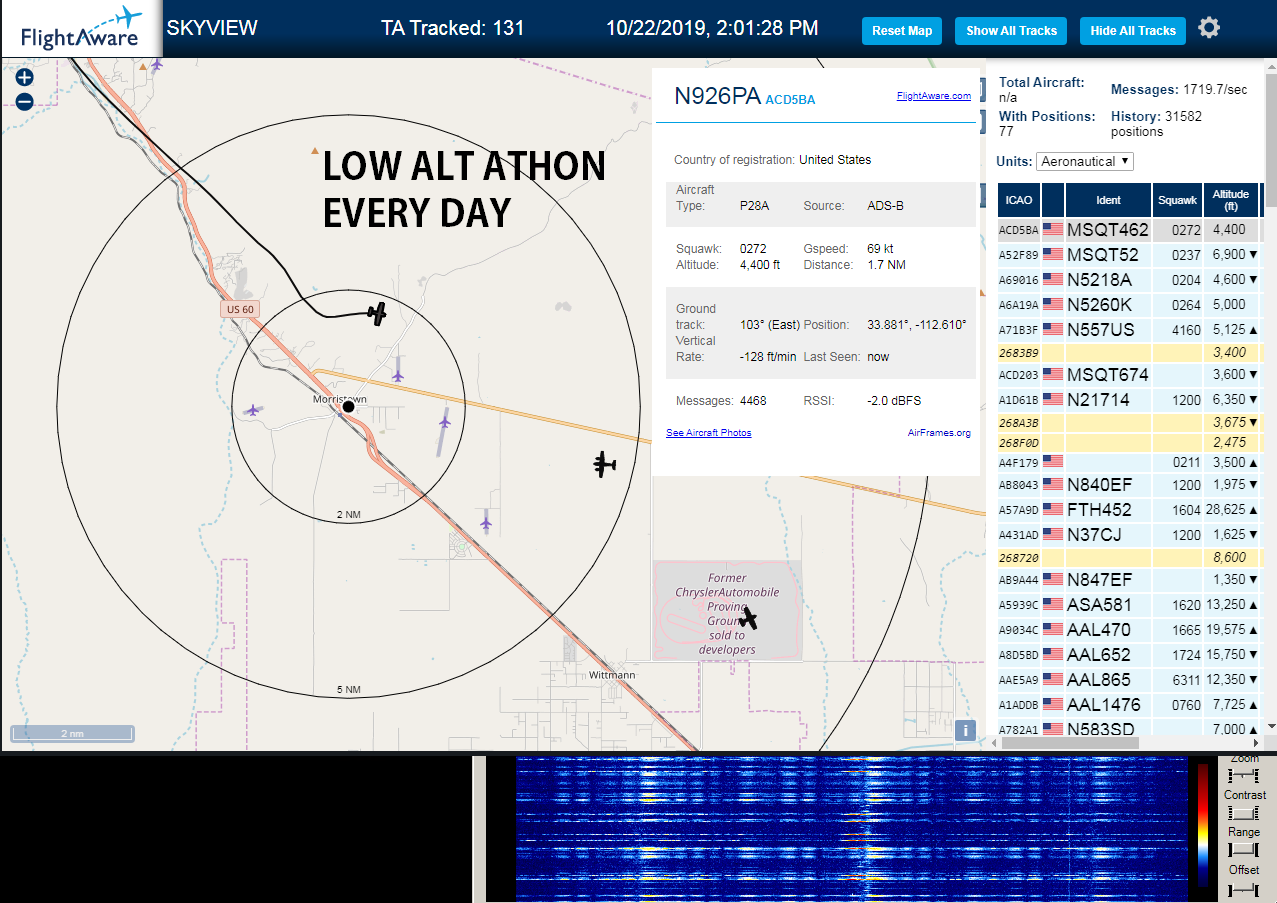
Task: Zoom in the map with plus icon
Action: pyautogui.click(x=25, y=77)
